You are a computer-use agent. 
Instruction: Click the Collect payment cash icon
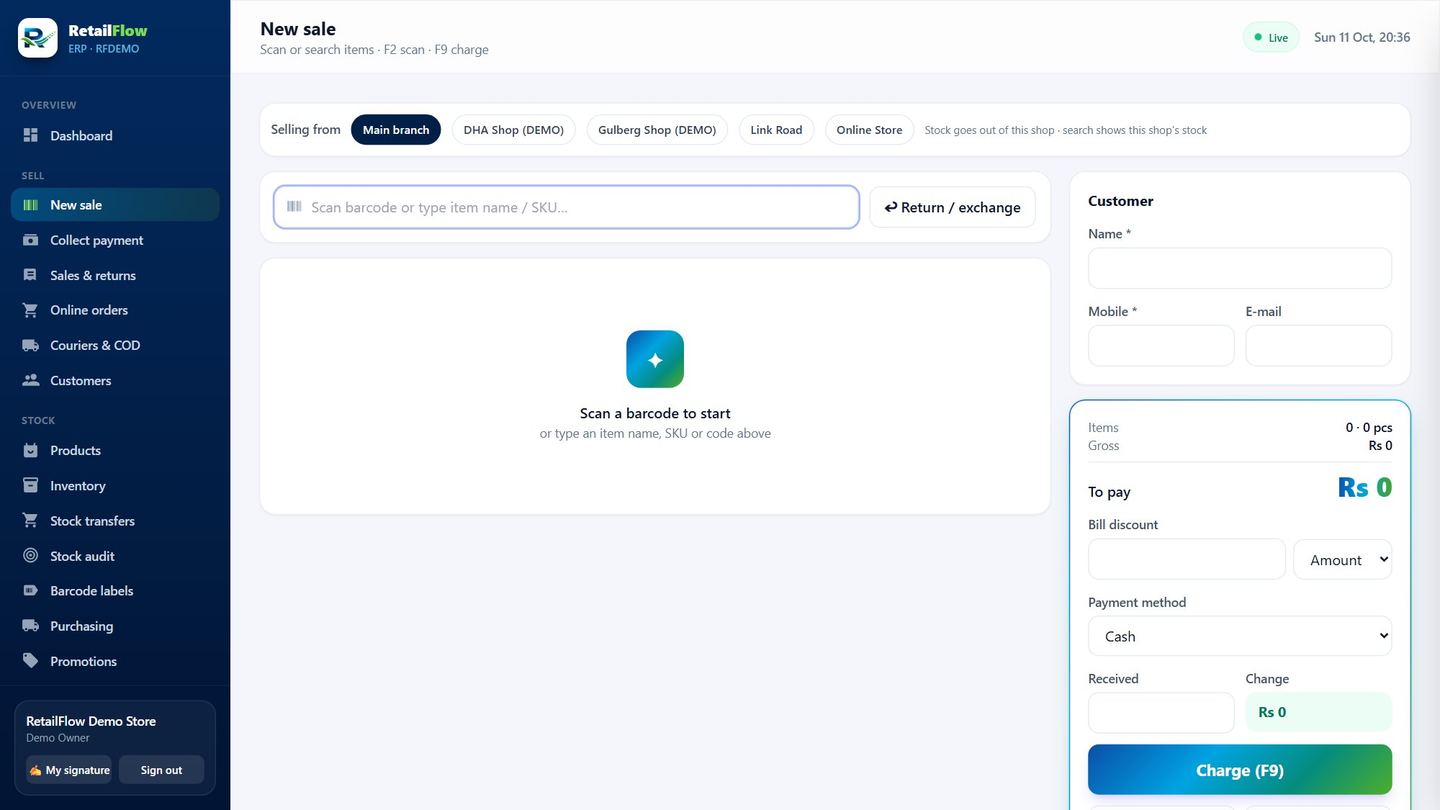click(31, 240)
